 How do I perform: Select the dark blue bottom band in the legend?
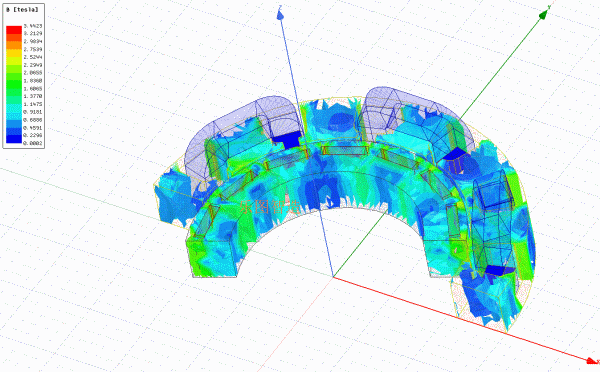pos(14,139)
